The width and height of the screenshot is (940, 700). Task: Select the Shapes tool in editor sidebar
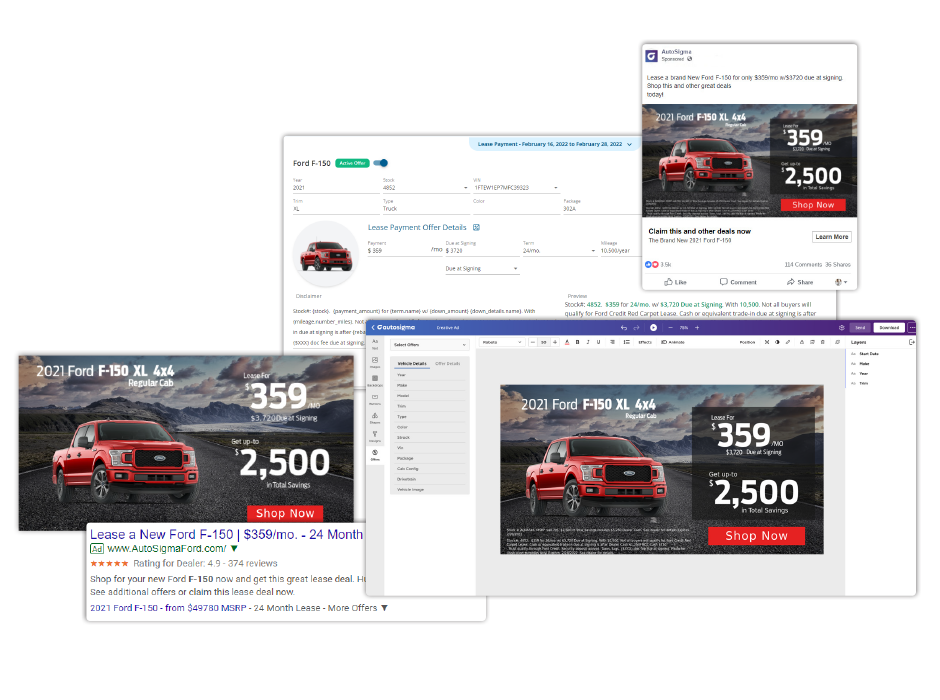(375, 418)
